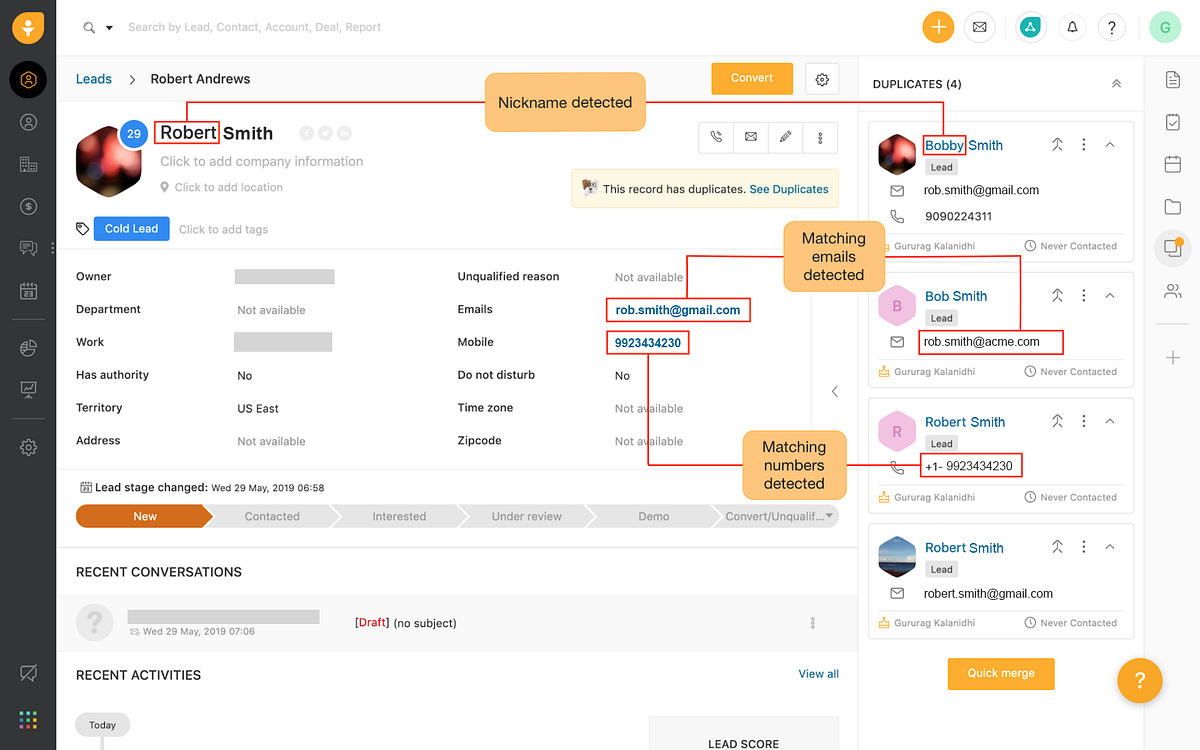Click the app switcher grid icon
Viewport: 1200px width, 750px height.
[x=28, y=719]
